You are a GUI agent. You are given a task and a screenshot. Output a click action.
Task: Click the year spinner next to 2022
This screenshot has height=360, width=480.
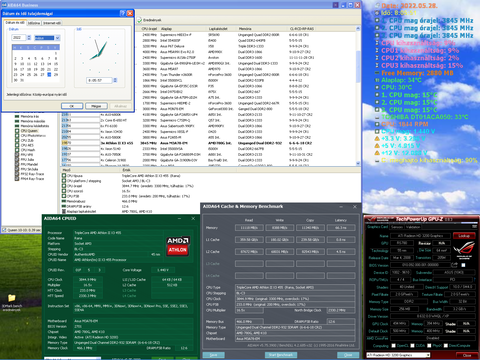29,38
